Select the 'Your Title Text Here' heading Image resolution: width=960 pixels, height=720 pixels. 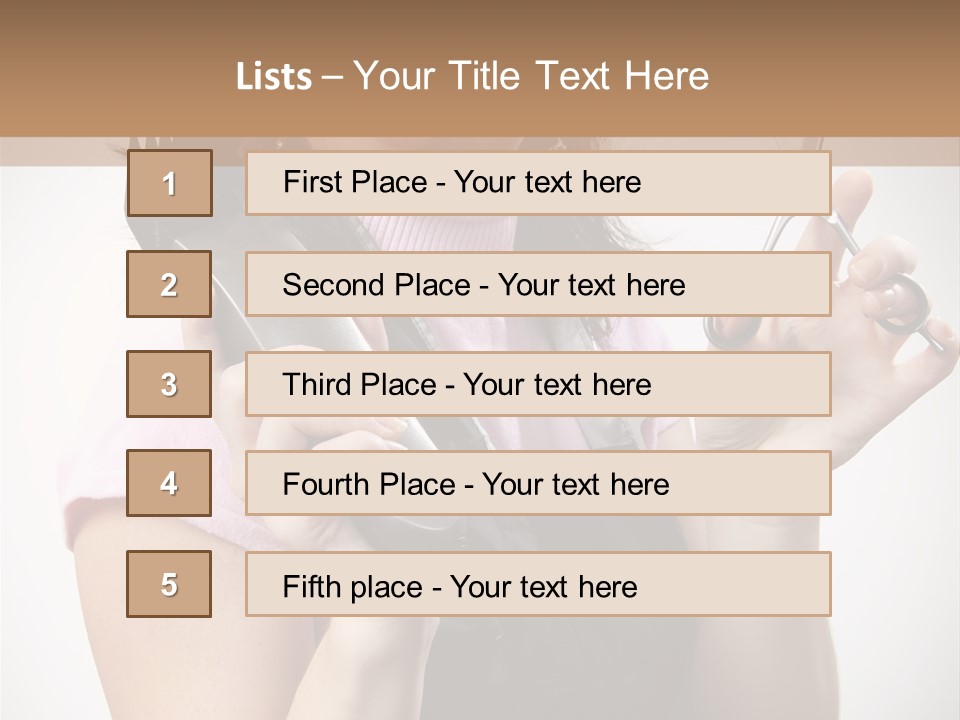(531, 76)
